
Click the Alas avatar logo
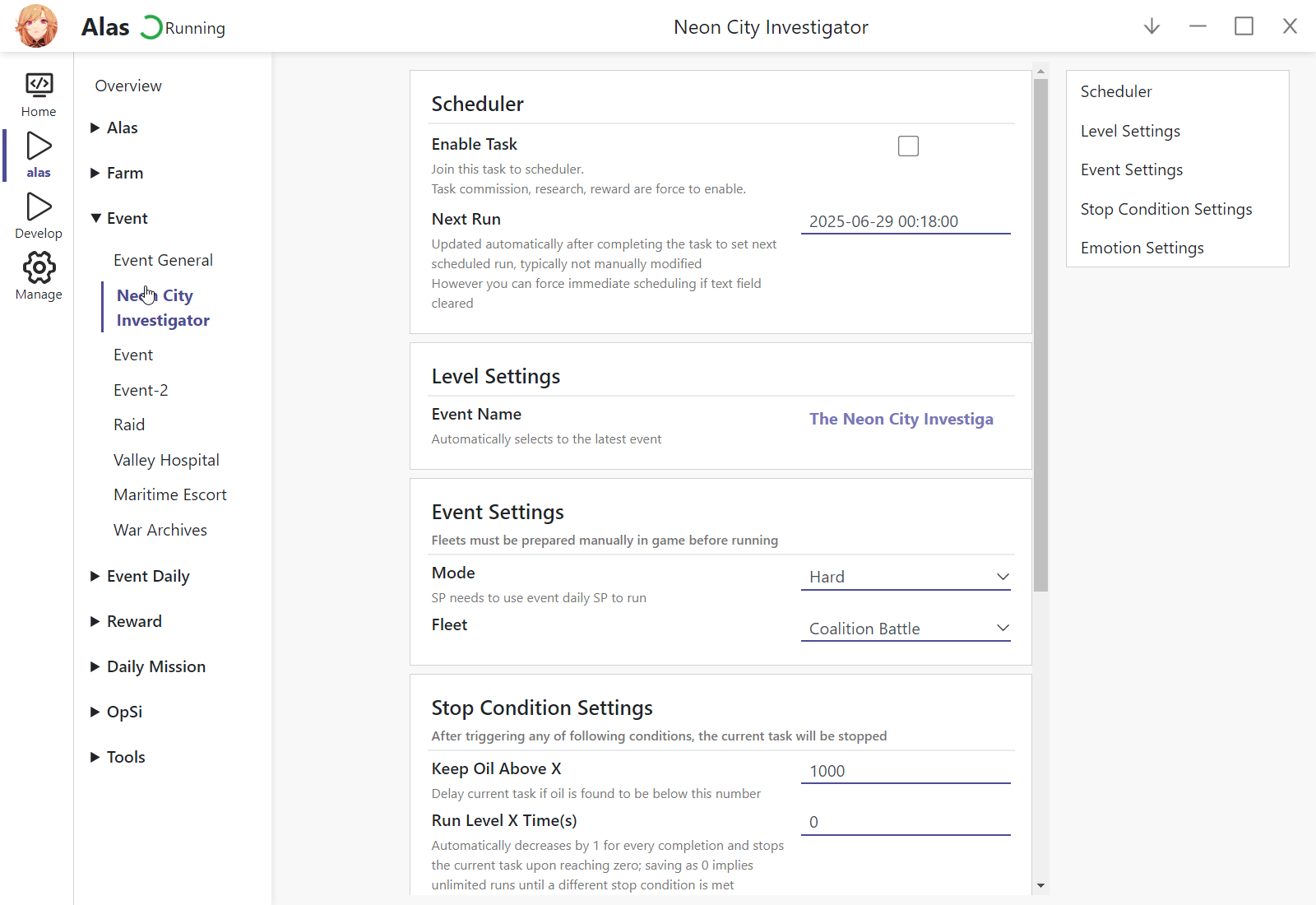click(x=37, y=26)
